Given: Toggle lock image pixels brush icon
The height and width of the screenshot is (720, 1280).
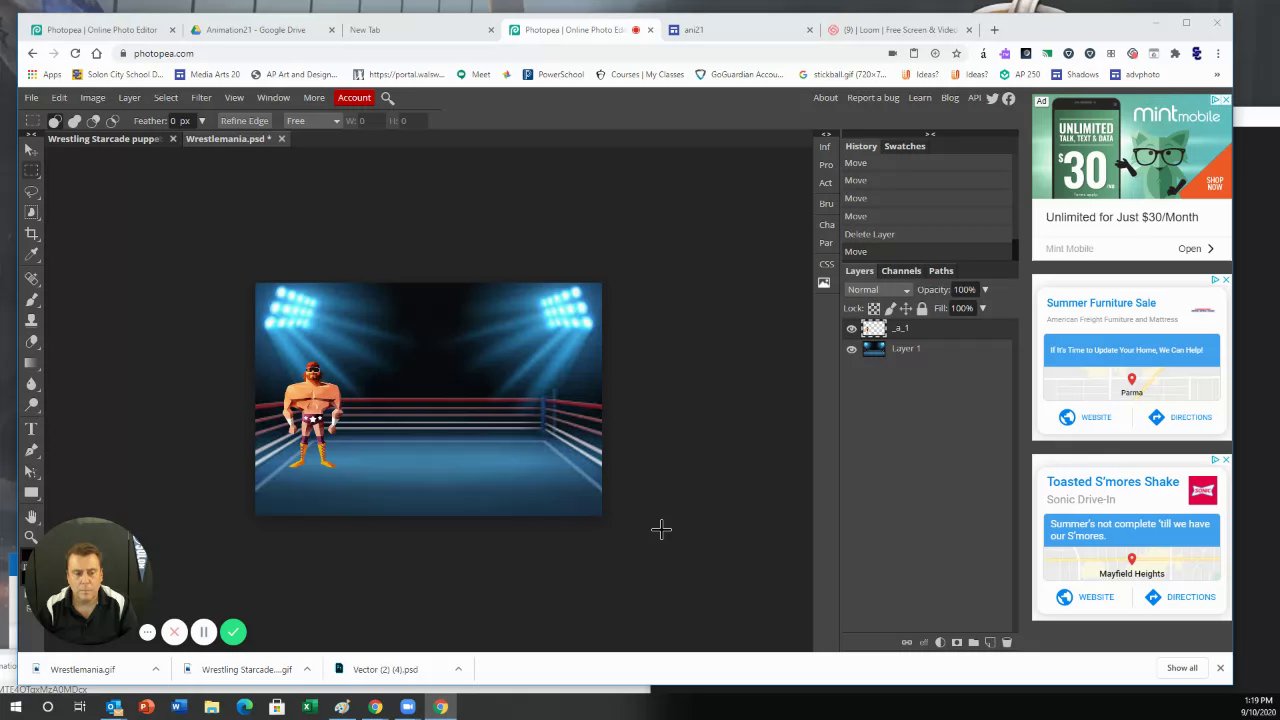Looking at the screenshot, I should click(890, 309).
